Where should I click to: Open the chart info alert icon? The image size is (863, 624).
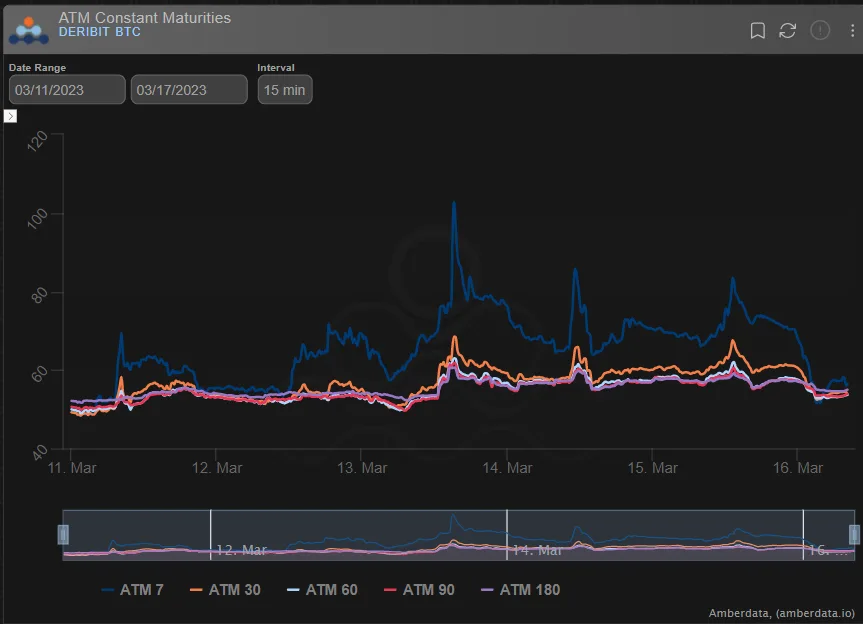820,30
